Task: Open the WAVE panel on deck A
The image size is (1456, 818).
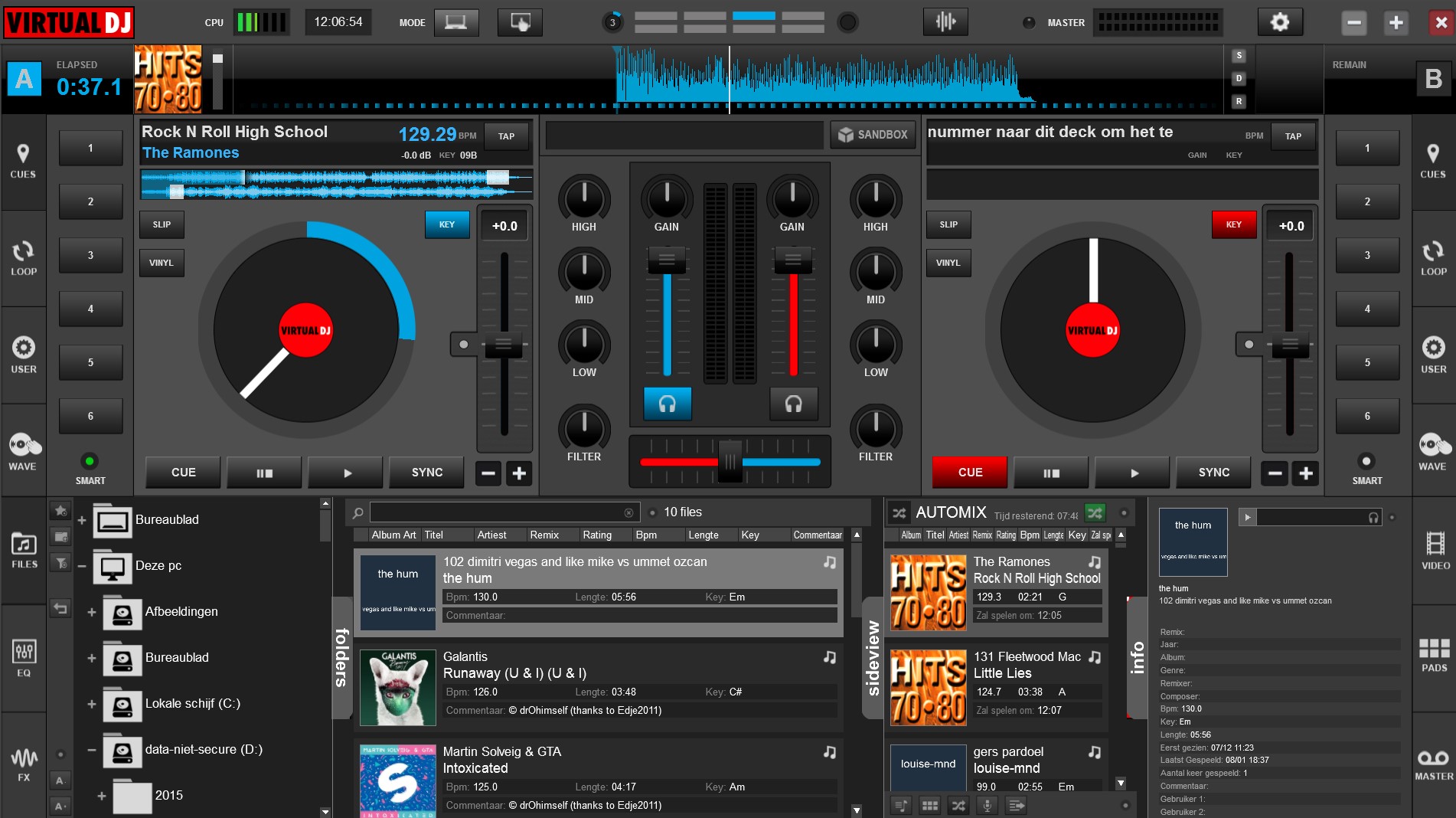Action: pyautogui.click(x=23, y=452)
